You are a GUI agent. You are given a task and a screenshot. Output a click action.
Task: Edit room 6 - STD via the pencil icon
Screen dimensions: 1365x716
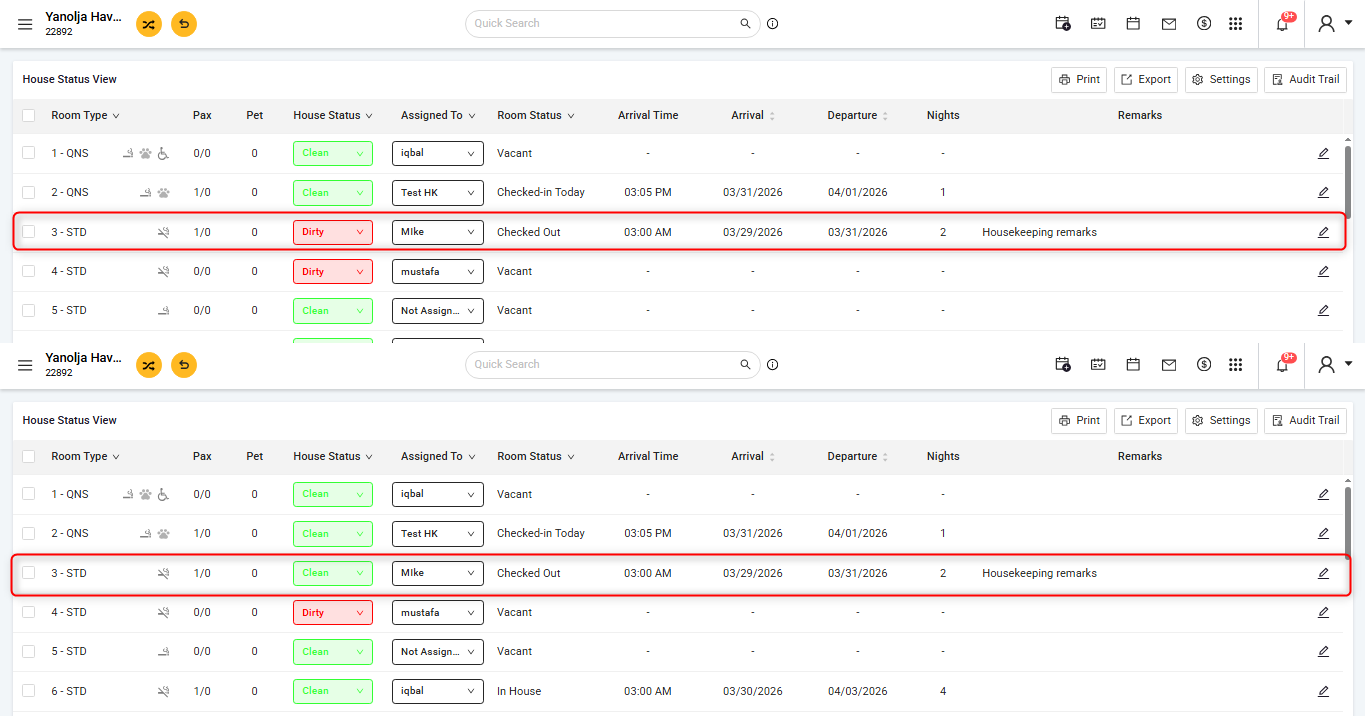click(1323, 691)
